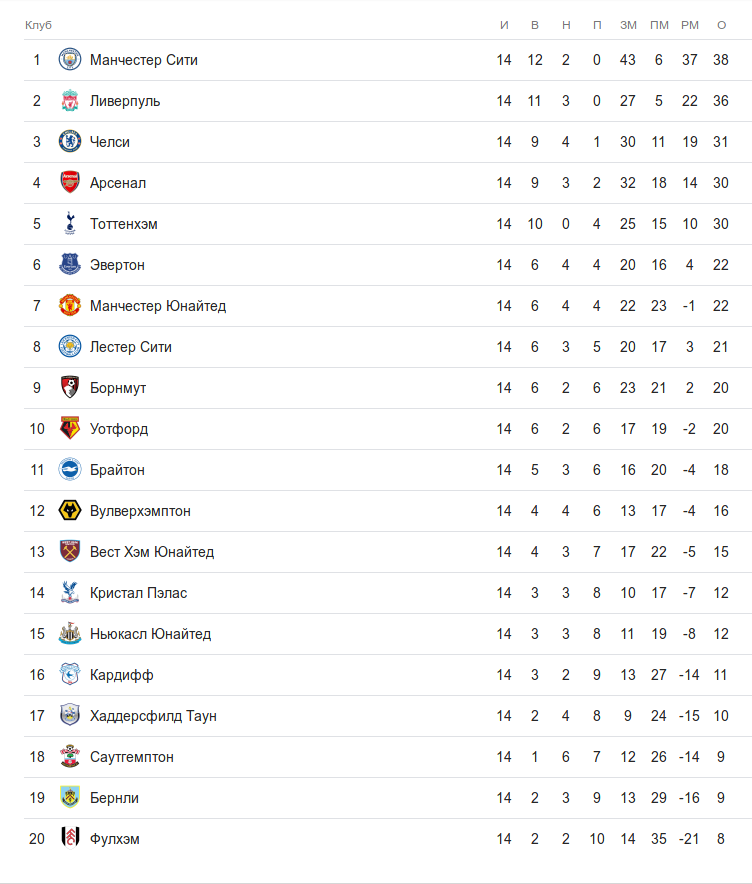The image size is (752, 884).
Task: Click the Everton club badge
Action: pos(69,265)
